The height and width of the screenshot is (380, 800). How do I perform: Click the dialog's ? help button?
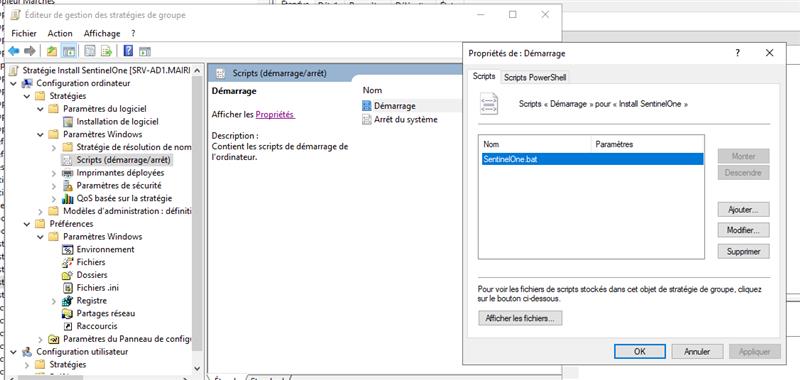click(x=737, y=53)
